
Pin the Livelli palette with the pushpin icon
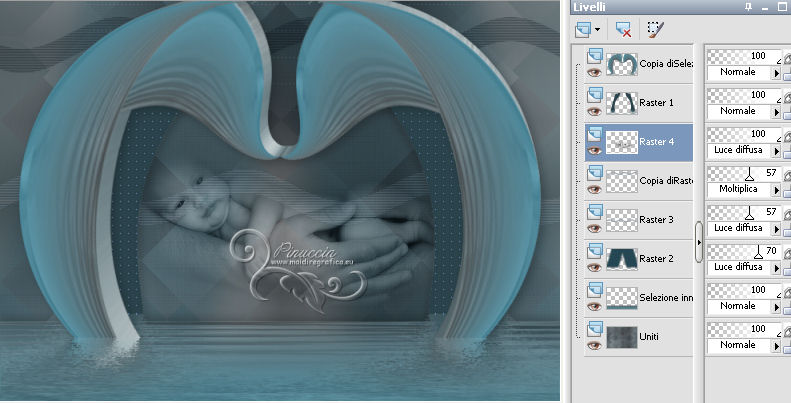tap(748, 7)
